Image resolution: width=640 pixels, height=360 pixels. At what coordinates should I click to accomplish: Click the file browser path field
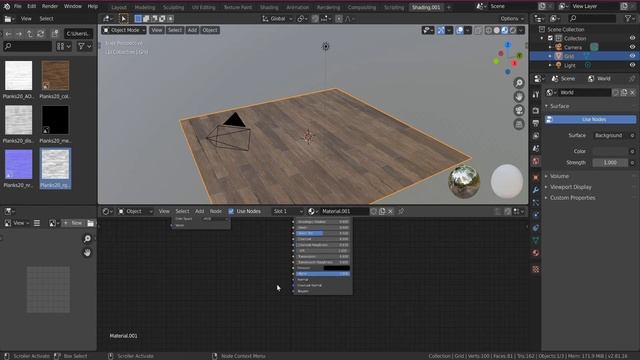click(78, 34)
